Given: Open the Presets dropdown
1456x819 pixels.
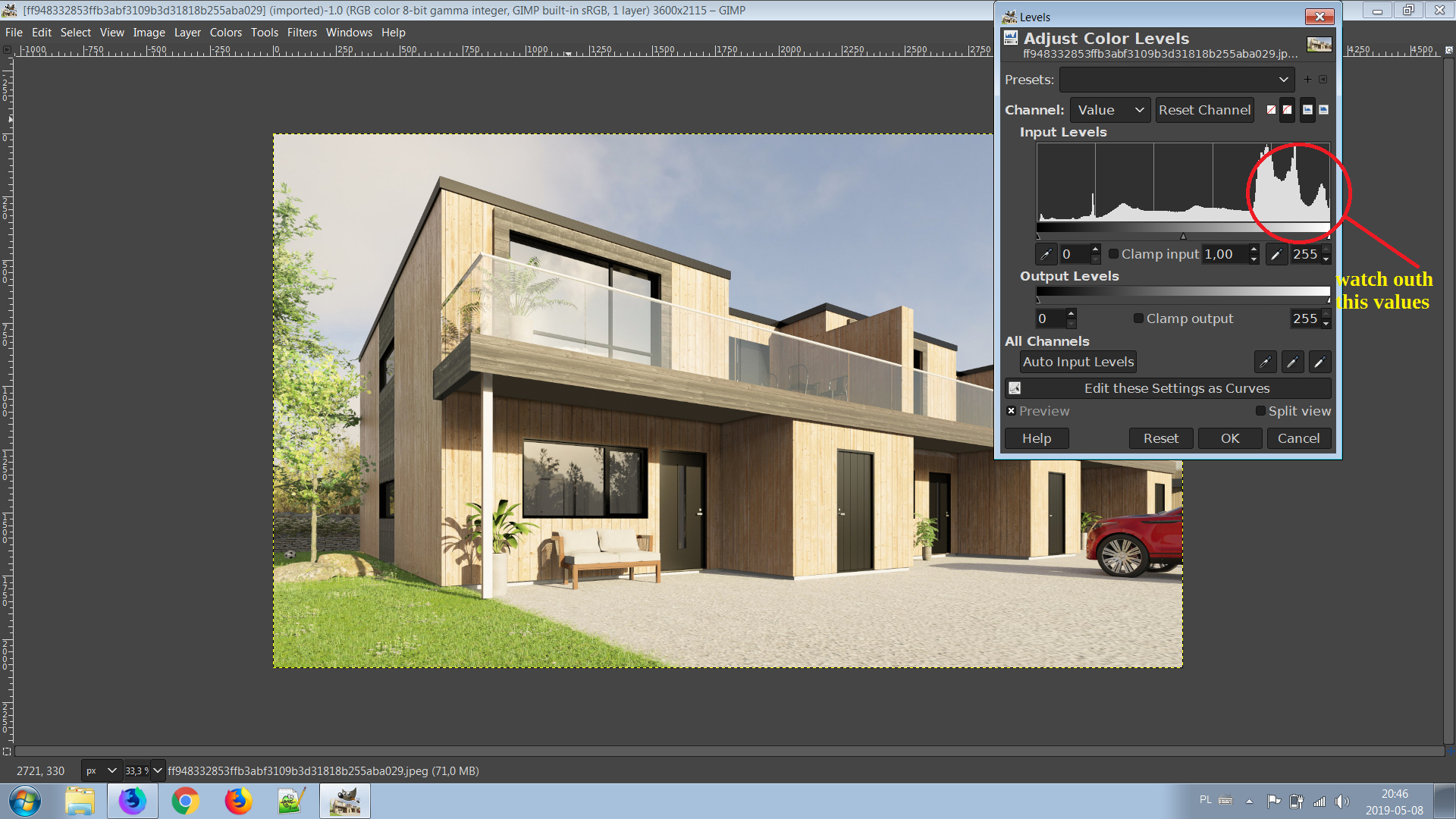Looking at the screenshot, I should point(1176,80).
